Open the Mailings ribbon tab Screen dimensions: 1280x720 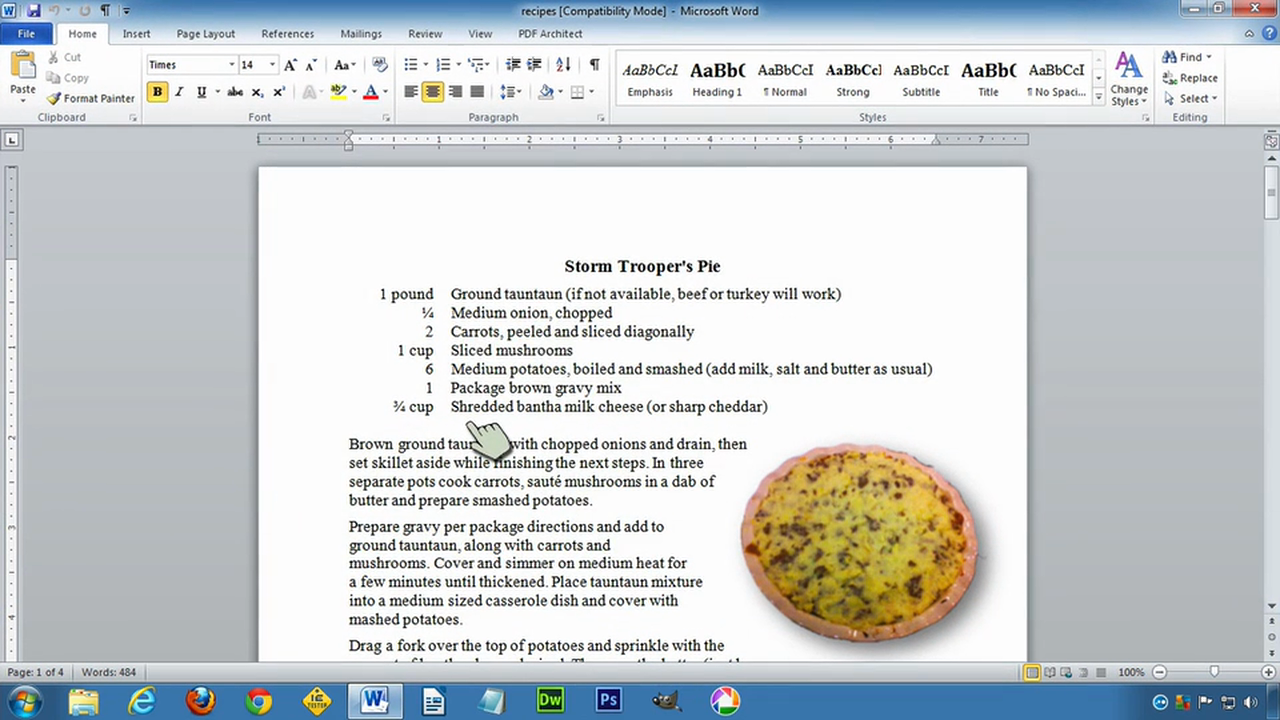coord(361,33)
